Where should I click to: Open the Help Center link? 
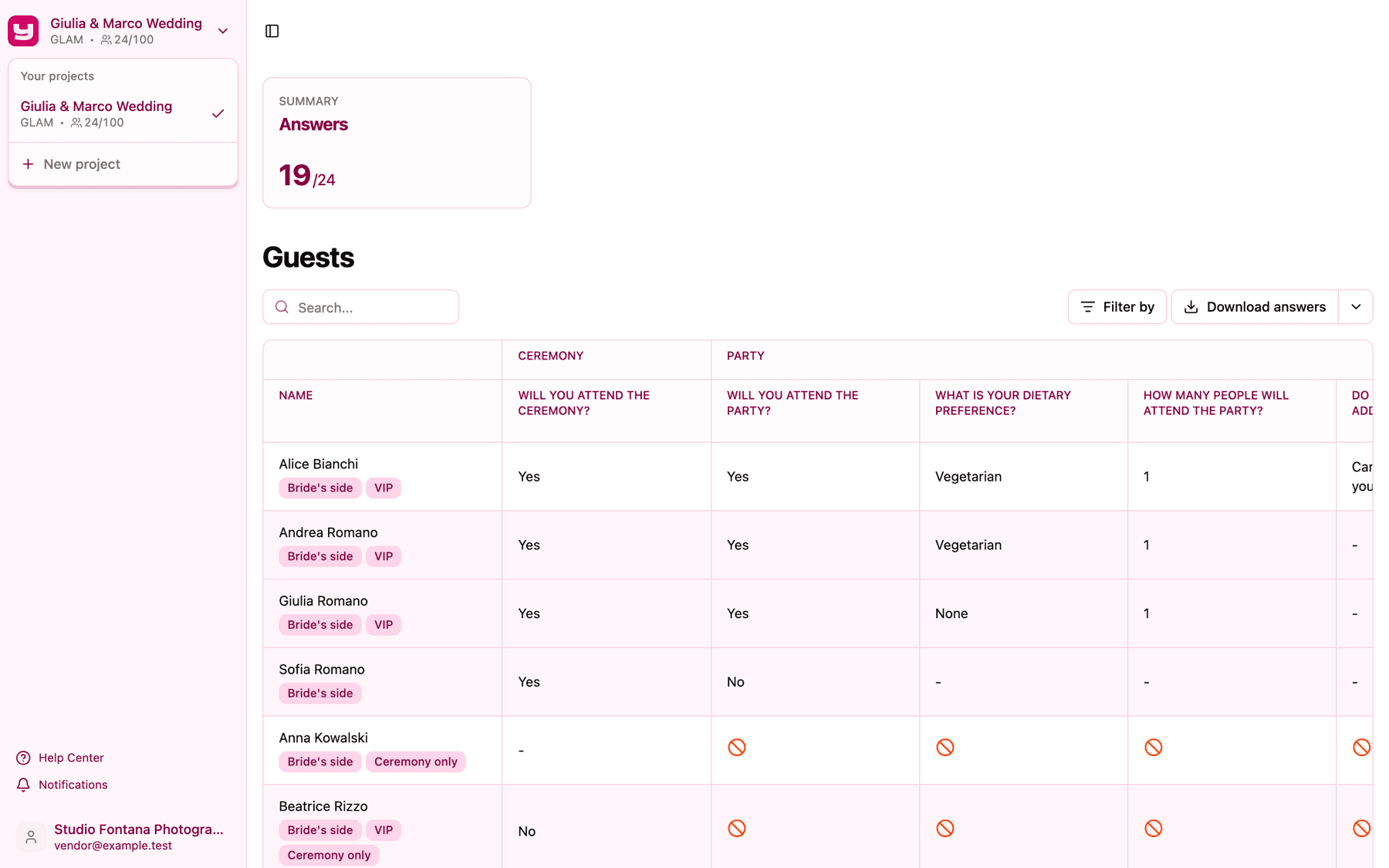(60, 758)
